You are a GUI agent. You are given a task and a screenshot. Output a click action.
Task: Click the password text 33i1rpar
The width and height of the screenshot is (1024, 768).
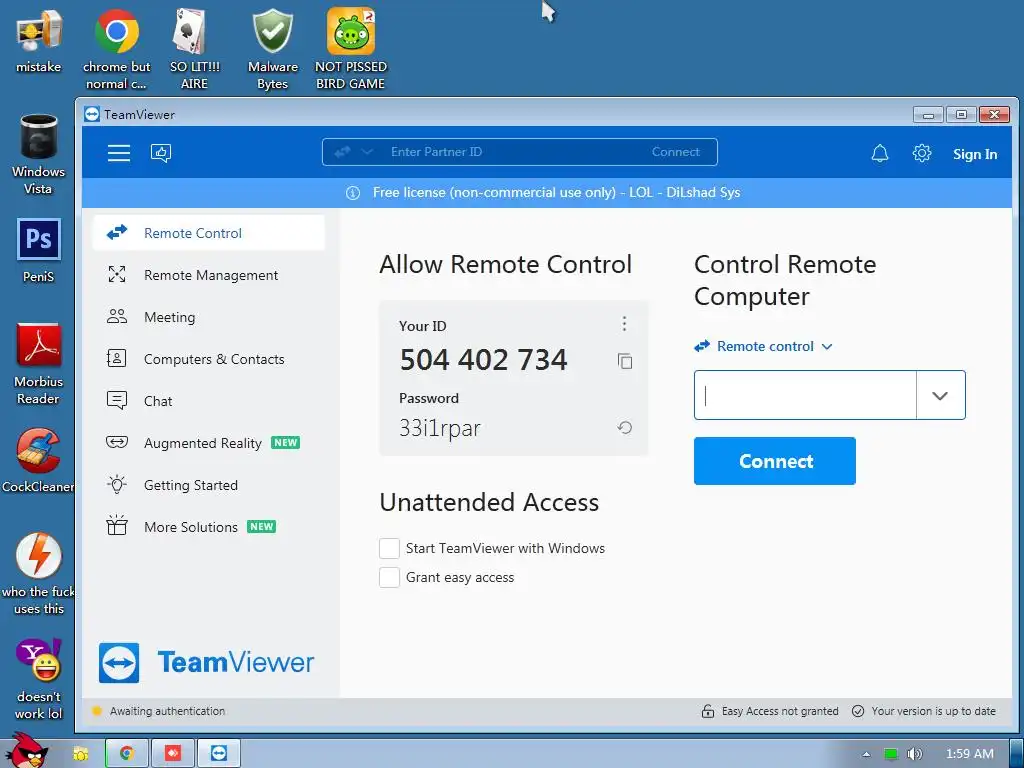(x=440, y=428)
